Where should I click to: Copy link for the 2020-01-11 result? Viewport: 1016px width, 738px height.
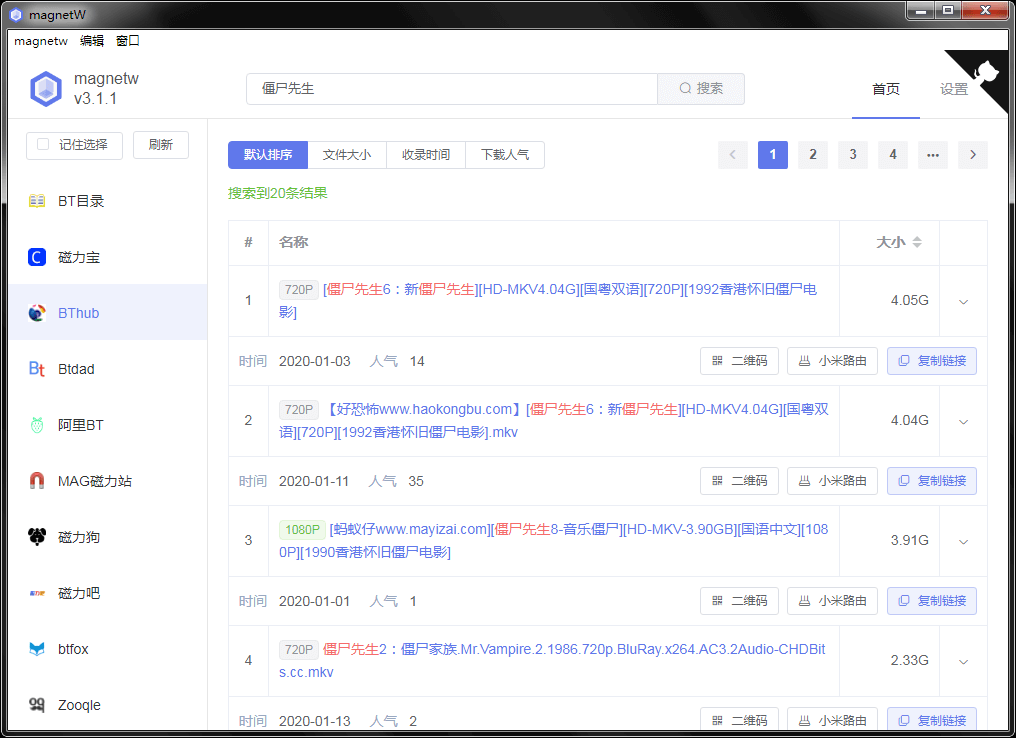(x=932, y=481)
